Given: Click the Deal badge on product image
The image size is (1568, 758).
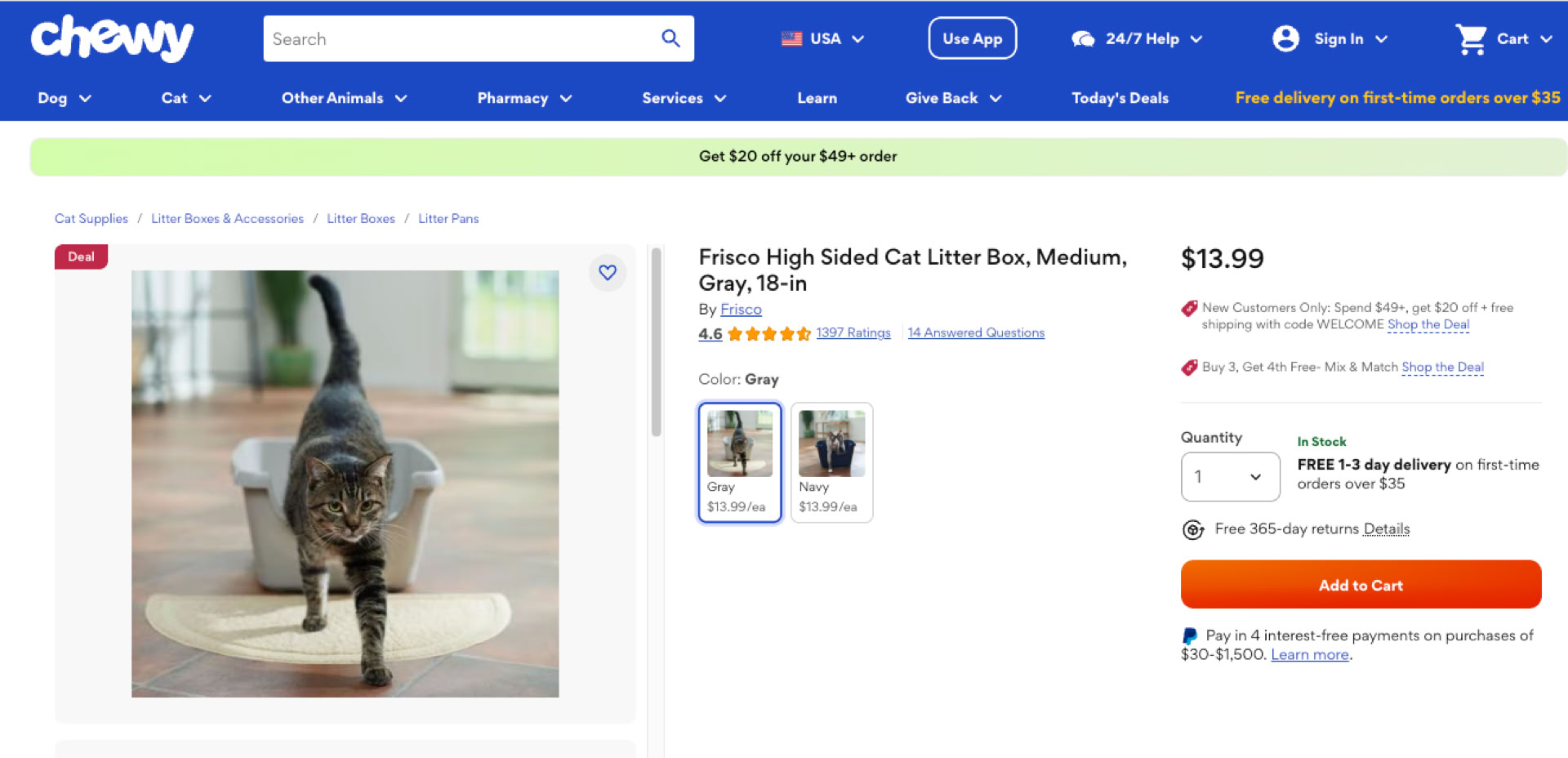Looking at the screenshot, I should click(81, 256).
